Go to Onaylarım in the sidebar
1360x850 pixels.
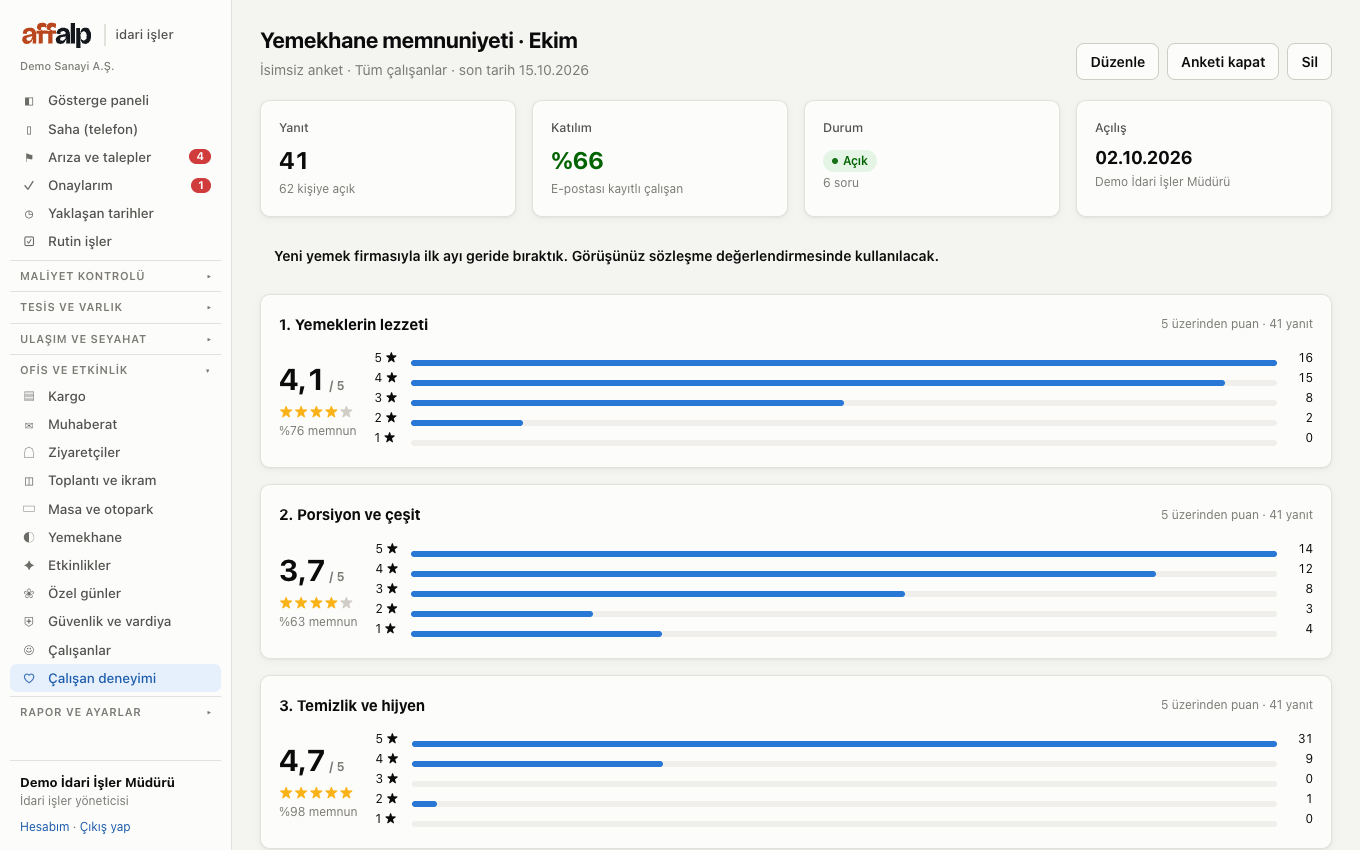tap(115, 185)
